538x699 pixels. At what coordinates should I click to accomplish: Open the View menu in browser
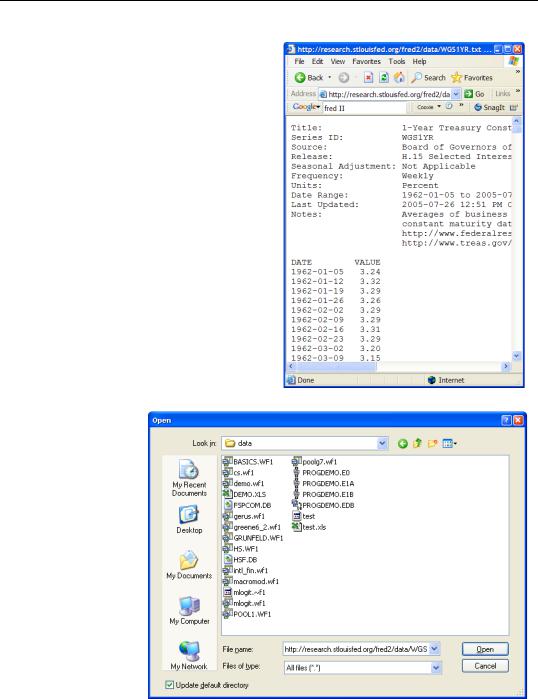[x=337, y=62]
